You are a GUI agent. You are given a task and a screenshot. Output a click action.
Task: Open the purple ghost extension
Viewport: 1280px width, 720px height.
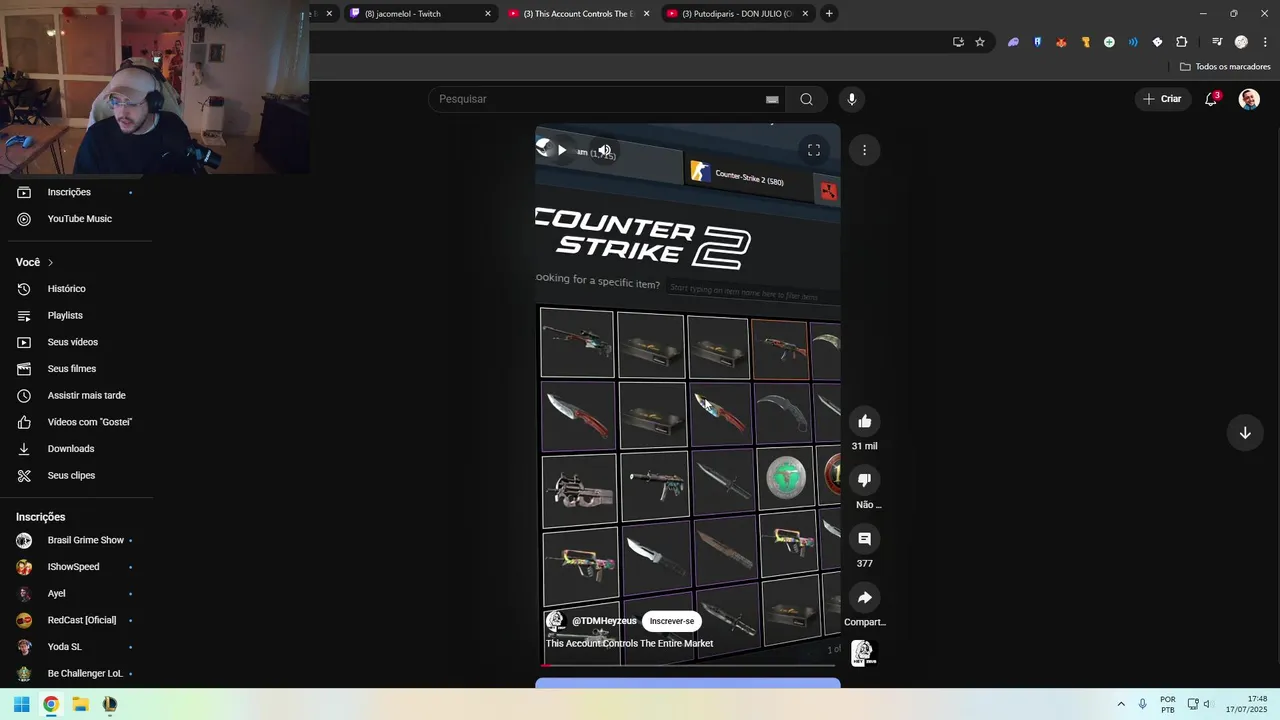(1013, 42)
